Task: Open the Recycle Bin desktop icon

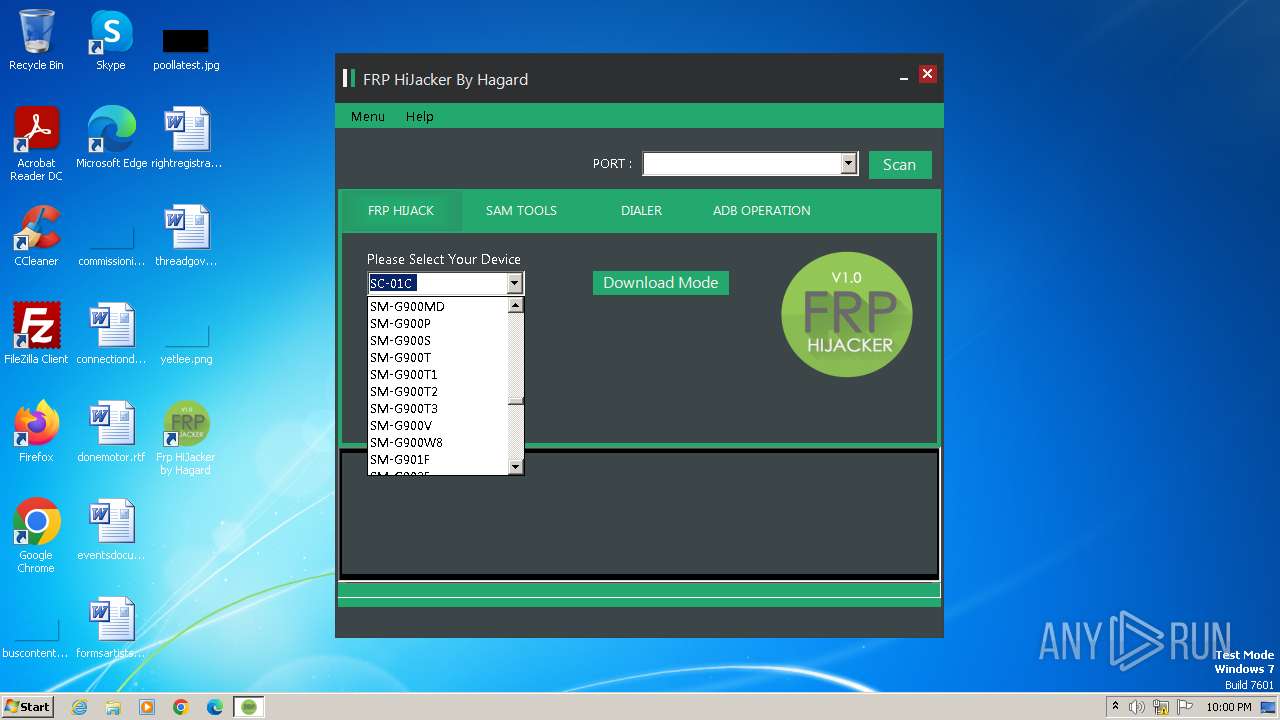Action: pyautogui.click(x=36, y=40)
